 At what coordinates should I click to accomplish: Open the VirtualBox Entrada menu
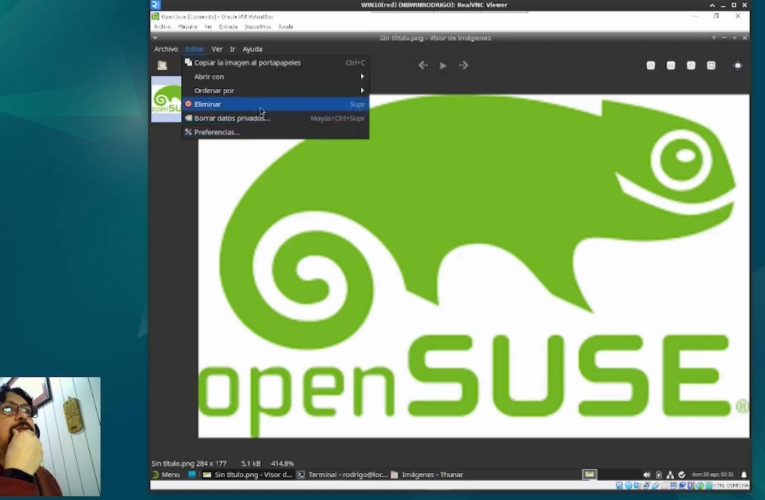(x=228, y=27)
